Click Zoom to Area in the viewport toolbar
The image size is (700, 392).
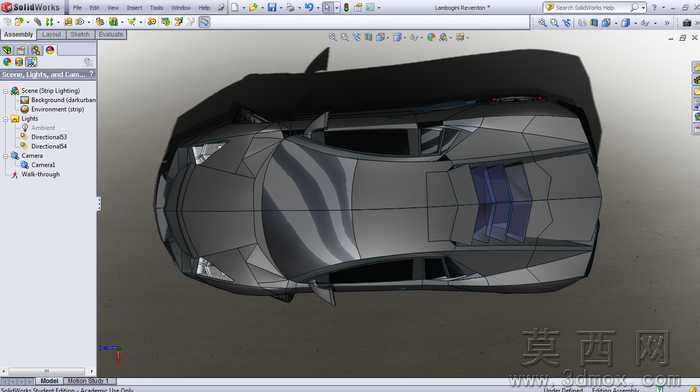(x=345, y=38)
